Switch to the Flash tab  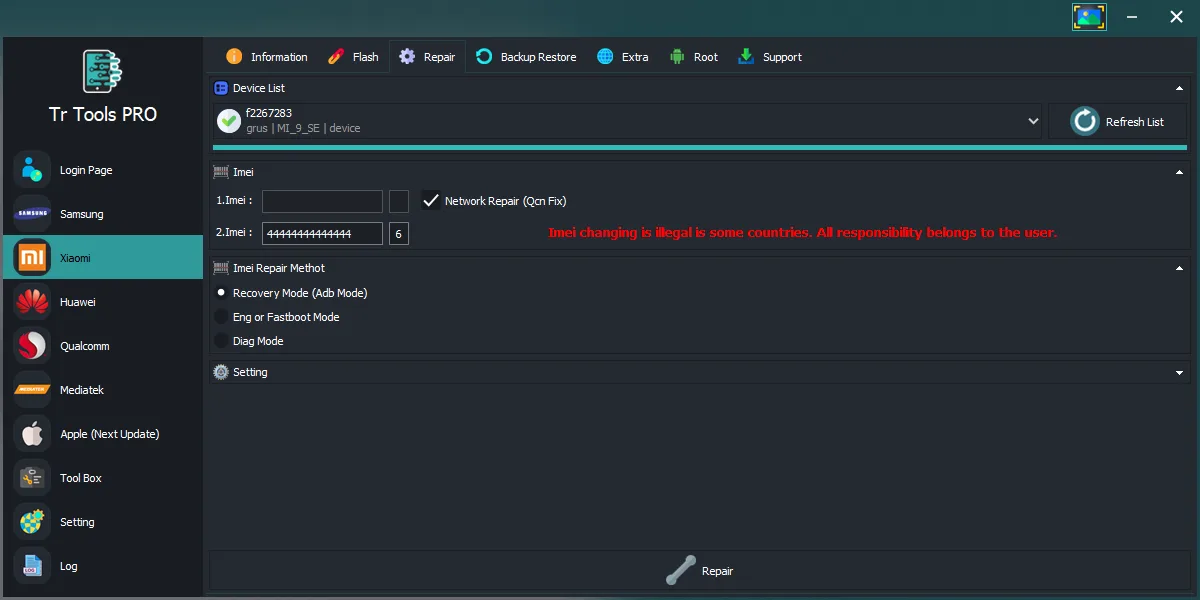(353, 57)
